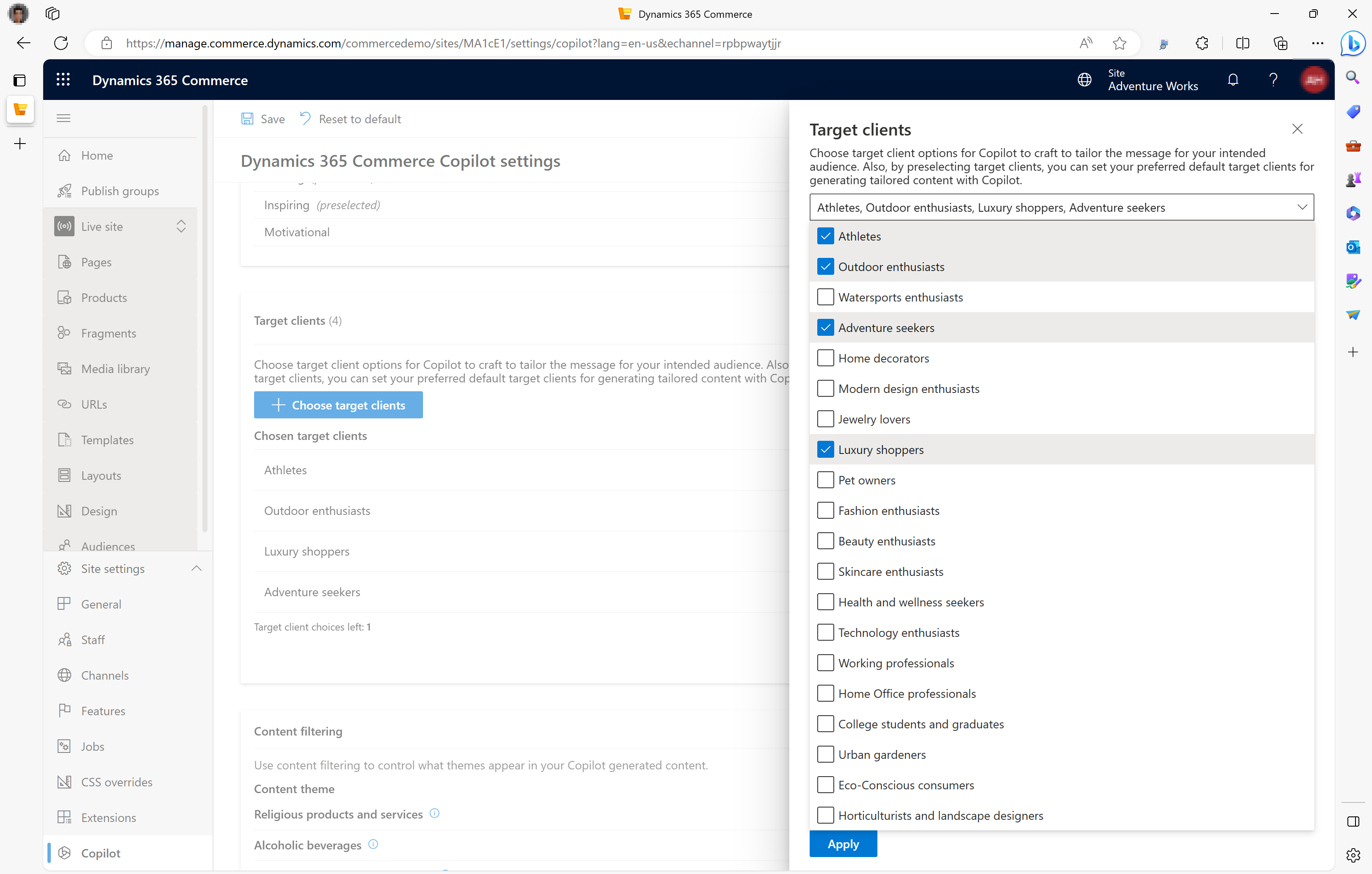This screenshot has height=874, width=1372.
Task: Click the Apply button
Action: click(x=844, y=843)
